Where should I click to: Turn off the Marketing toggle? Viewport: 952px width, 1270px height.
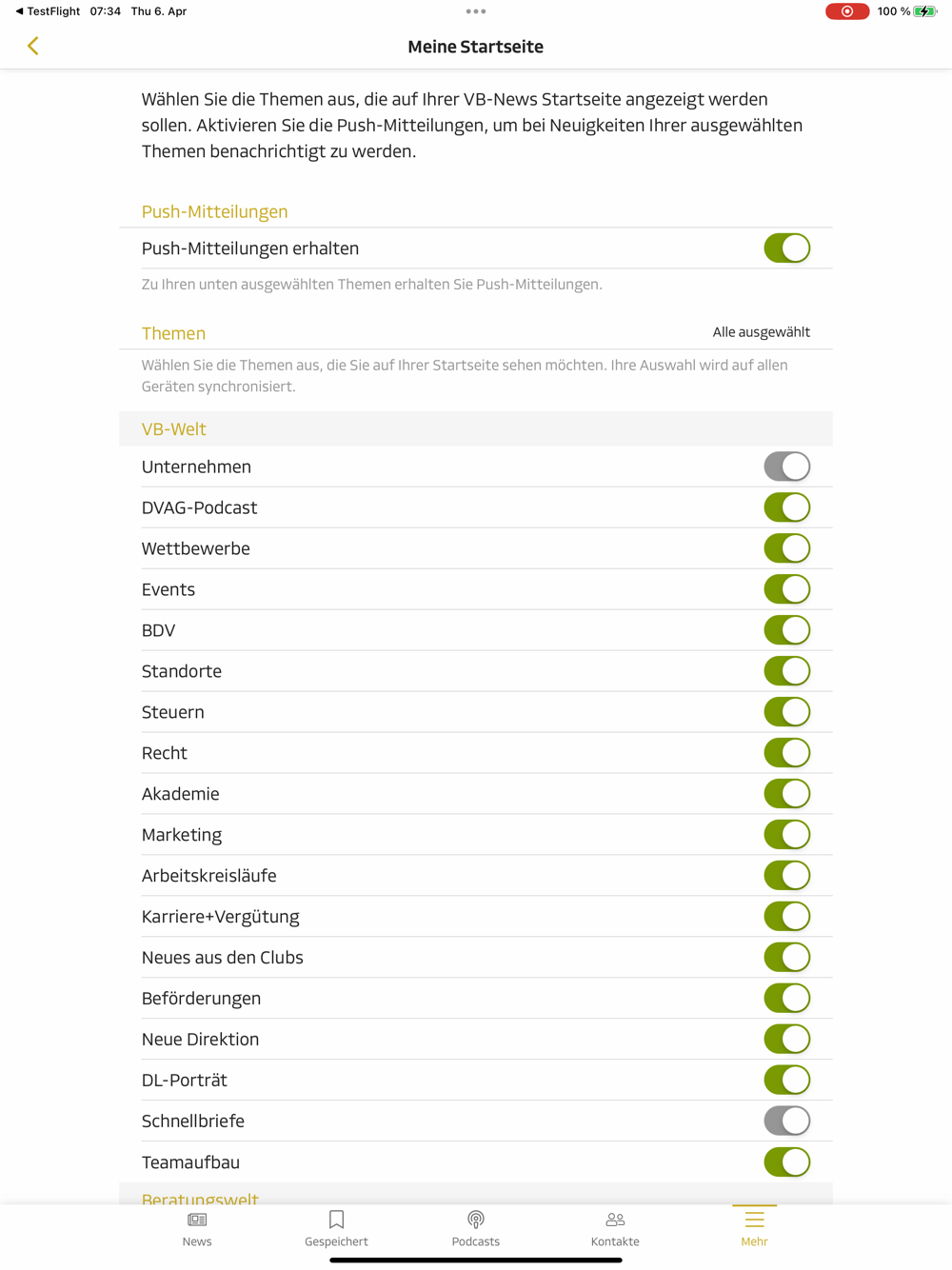pos(786,835)
